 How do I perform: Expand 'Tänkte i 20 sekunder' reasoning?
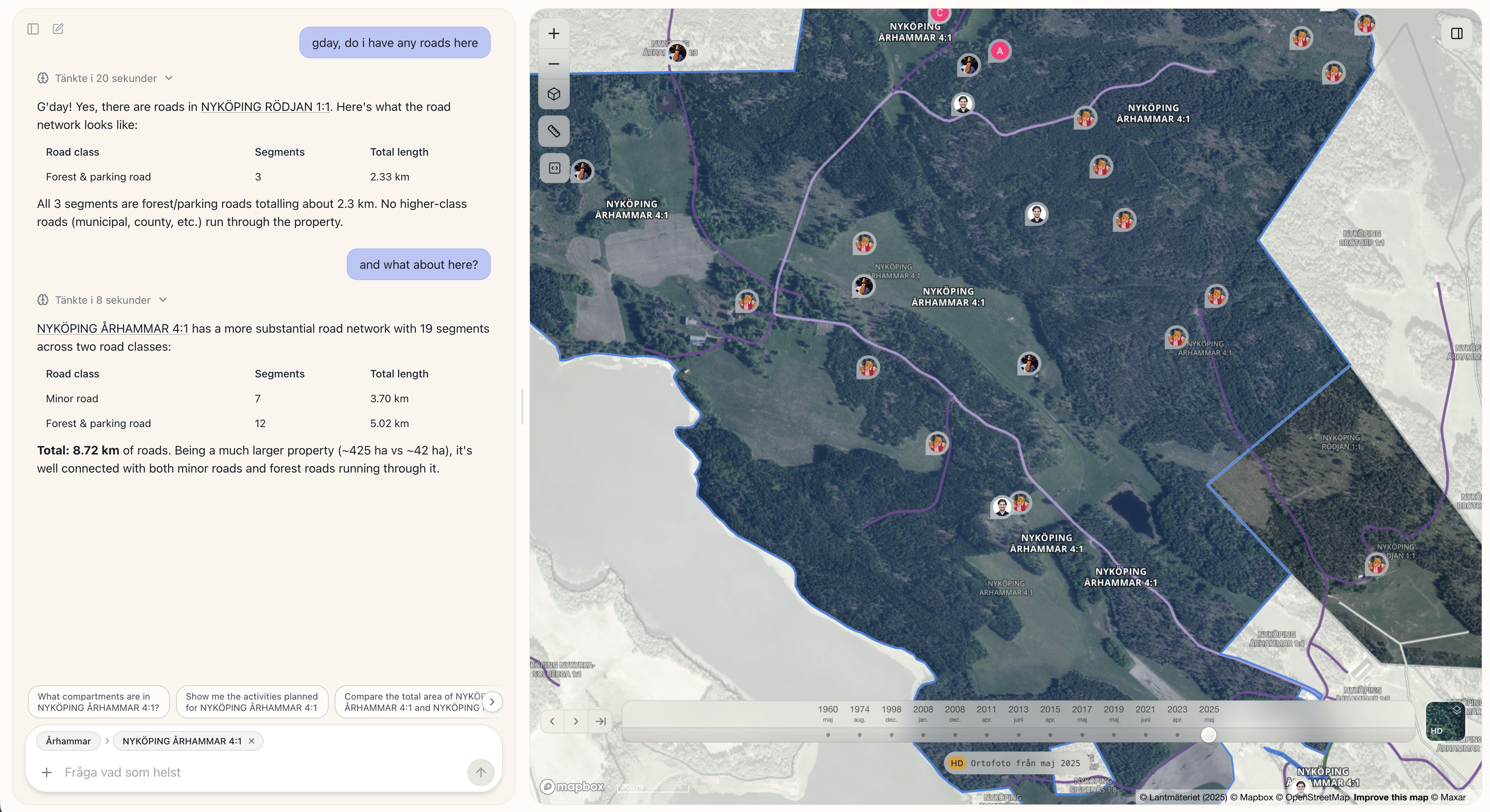pyautogui.click(x=105, y=78)
